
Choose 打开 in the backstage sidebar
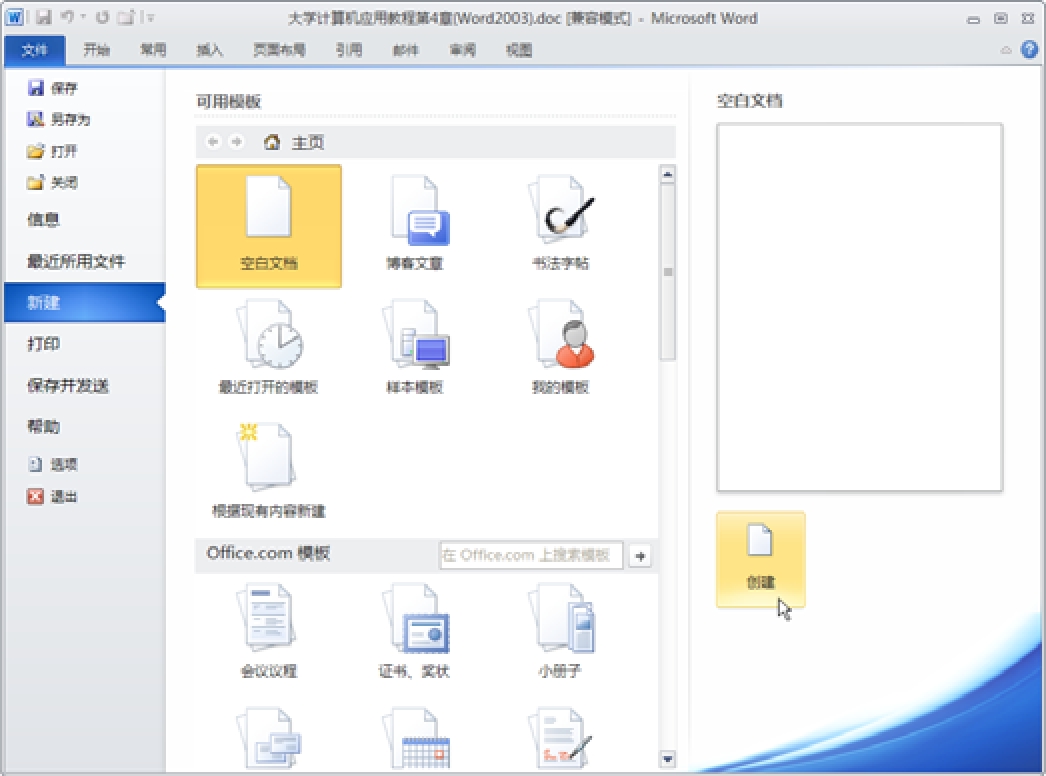(53, 151)
